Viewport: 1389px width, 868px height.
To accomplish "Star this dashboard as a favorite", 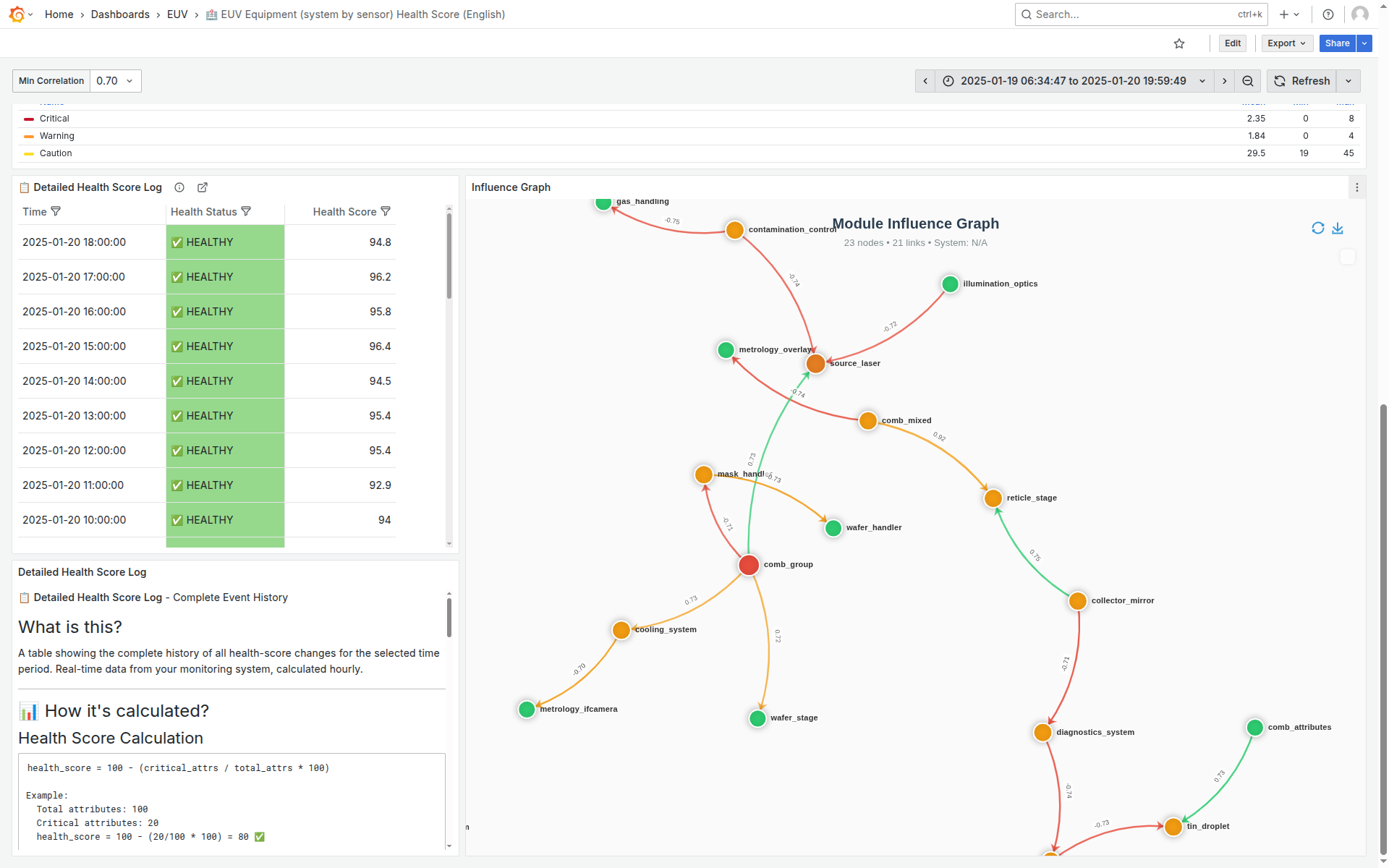I will pyautogui.click(x=1179, y=43).
